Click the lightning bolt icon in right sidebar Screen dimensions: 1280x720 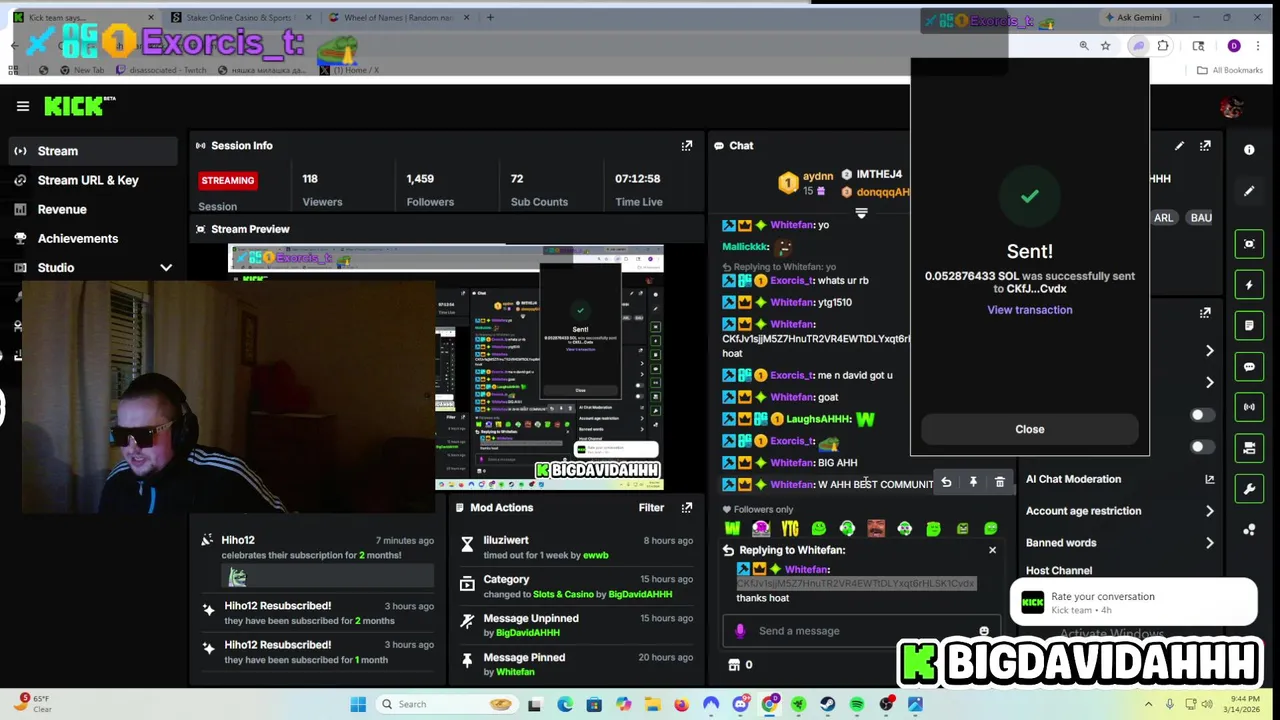point(1249,285)
